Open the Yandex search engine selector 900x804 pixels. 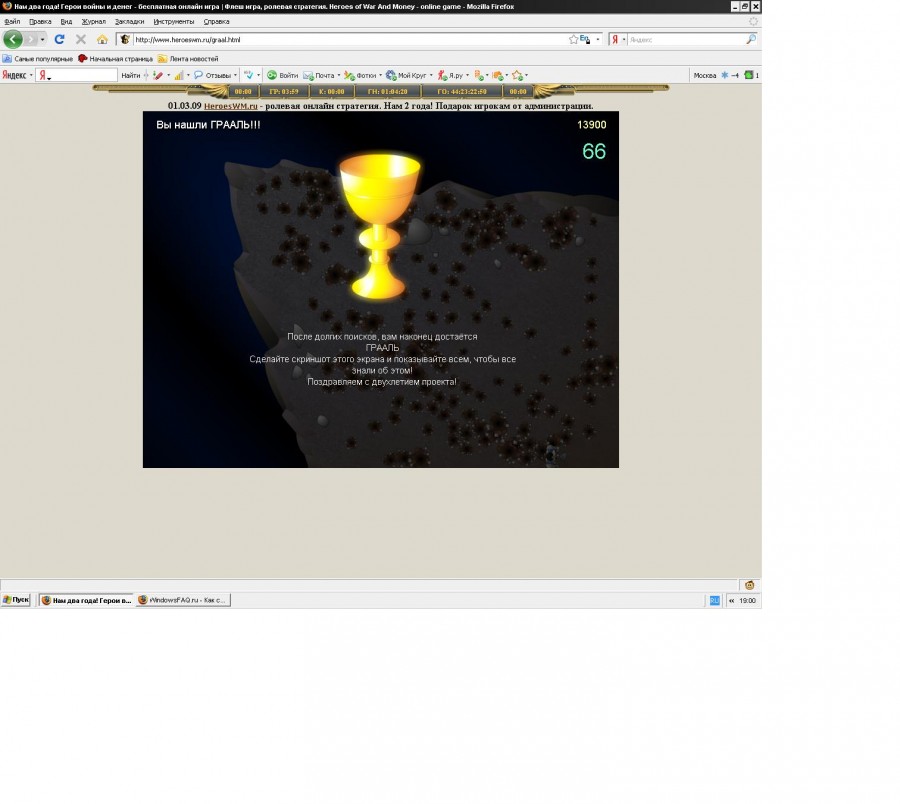(617, 40)
